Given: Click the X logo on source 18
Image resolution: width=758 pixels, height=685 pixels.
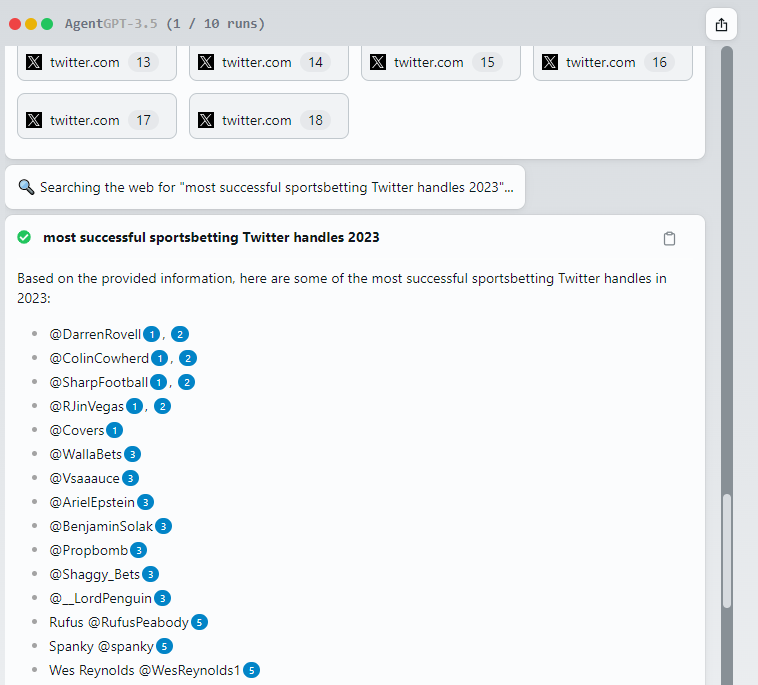Looking at the screenshot, I should [206, 120].
